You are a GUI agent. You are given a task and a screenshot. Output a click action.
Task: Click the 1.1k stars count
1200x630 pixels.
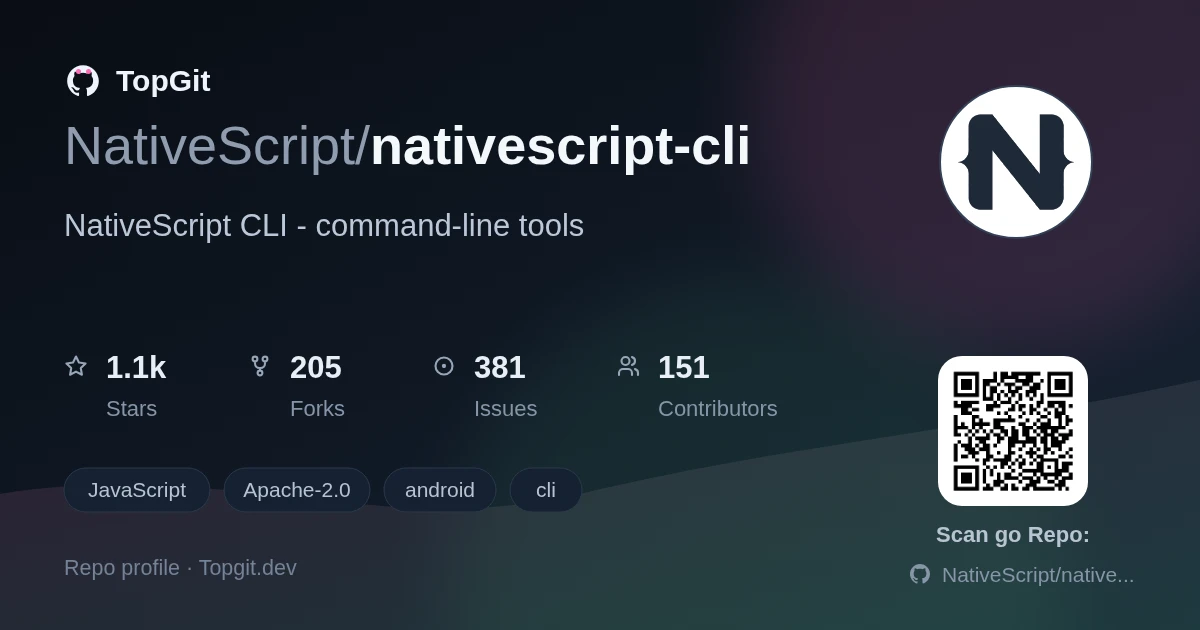(136, 367)
